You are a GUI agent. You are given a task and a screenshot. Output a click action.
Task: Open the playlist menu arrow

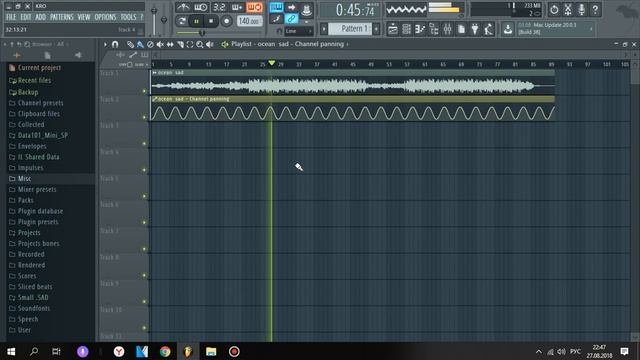click(105, 44)
